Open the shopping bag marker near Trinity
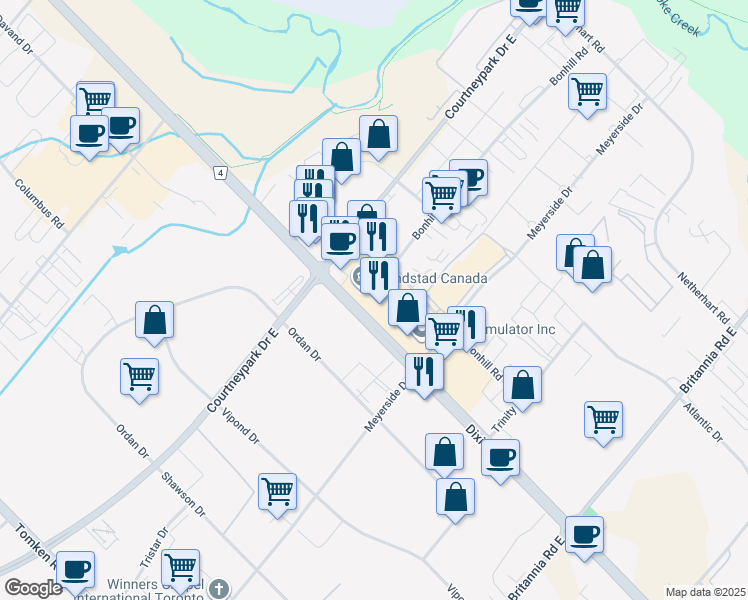Image resolution: width=748 pixels, height=600 pixels. pyautogui.click(x=522, y=385)
